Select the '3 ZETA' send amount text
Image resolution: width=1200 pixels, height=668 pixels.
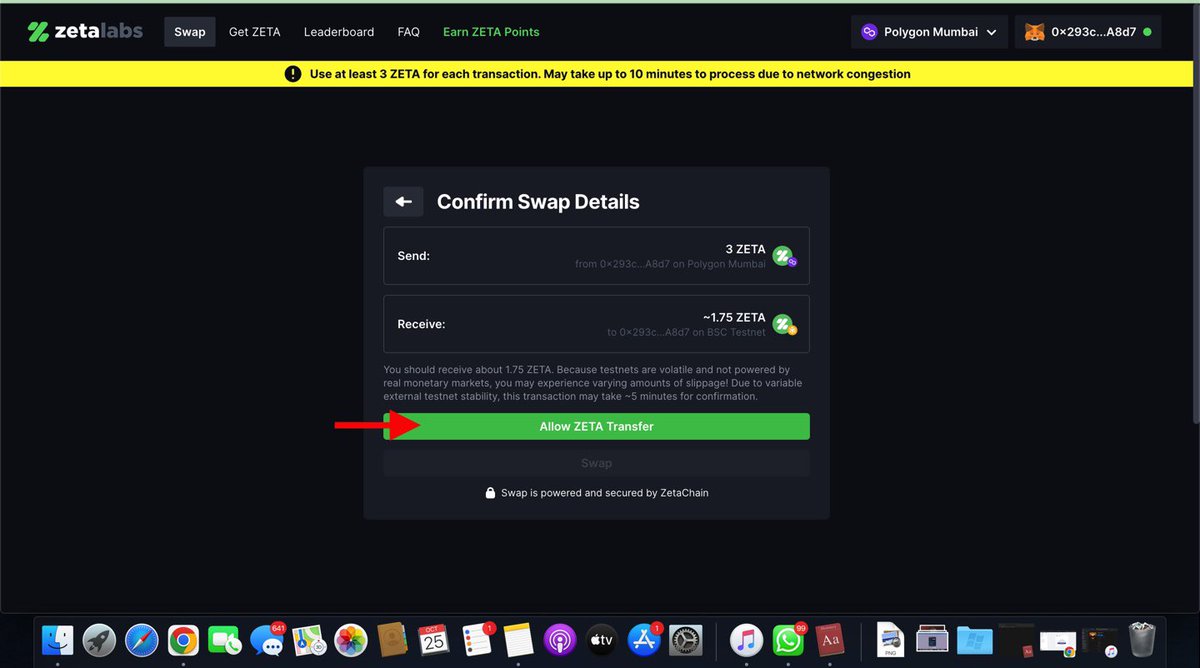(x=746, y=249)
